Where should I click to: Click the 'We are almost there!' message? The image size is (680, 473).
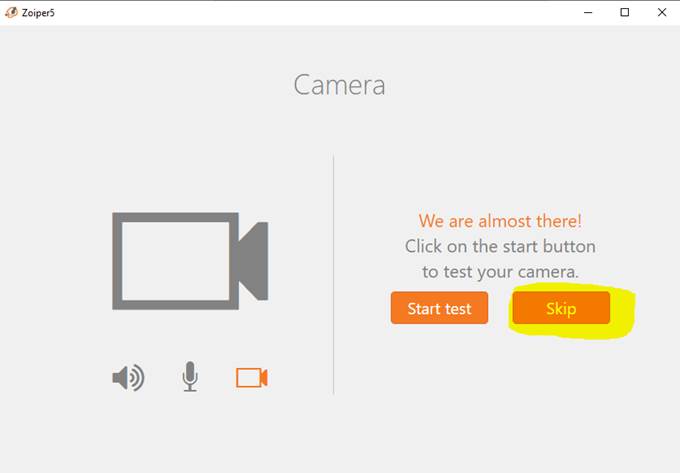[500, 221]
